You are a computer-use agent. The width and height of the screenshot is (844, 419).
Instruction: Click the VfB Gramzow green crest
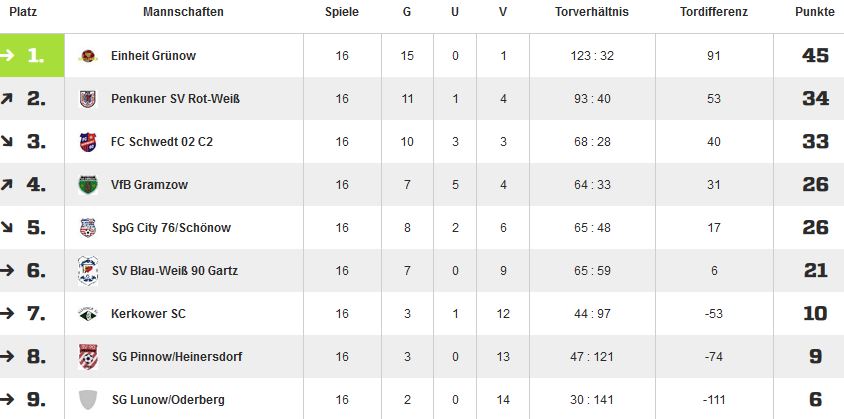88,185
